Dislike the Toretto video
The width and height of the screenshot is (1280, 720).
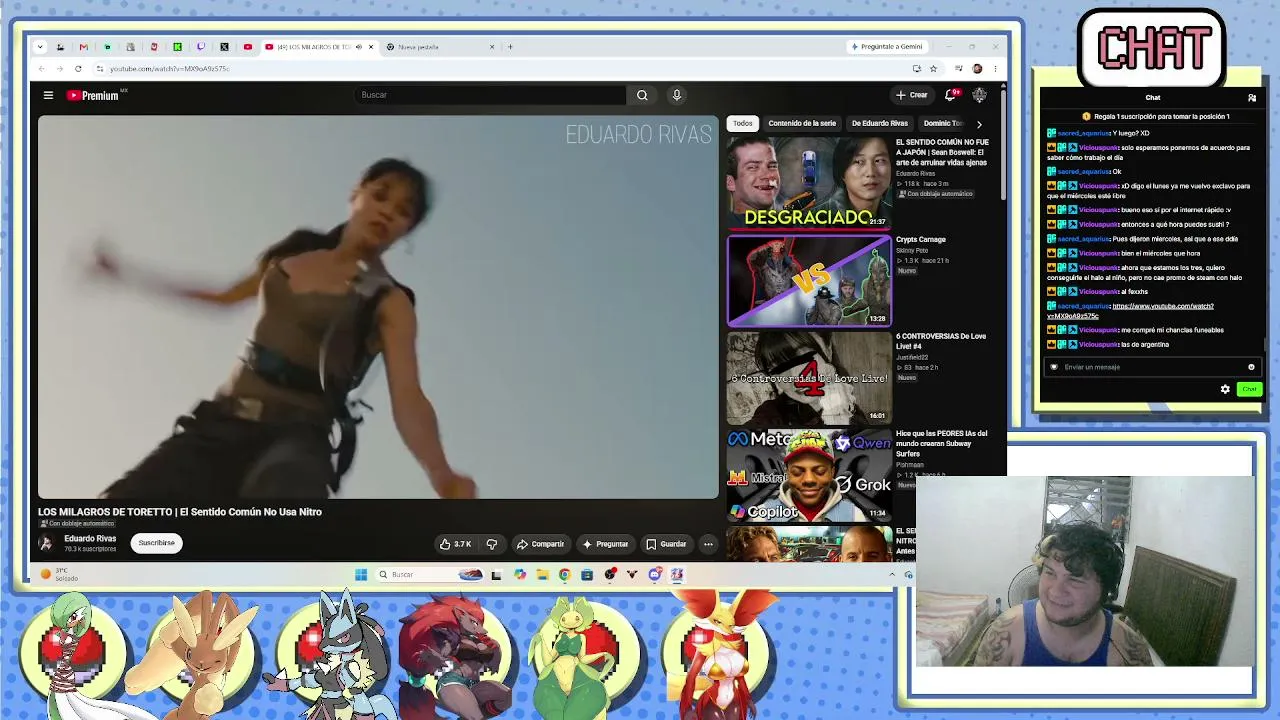tap(491, 544)
